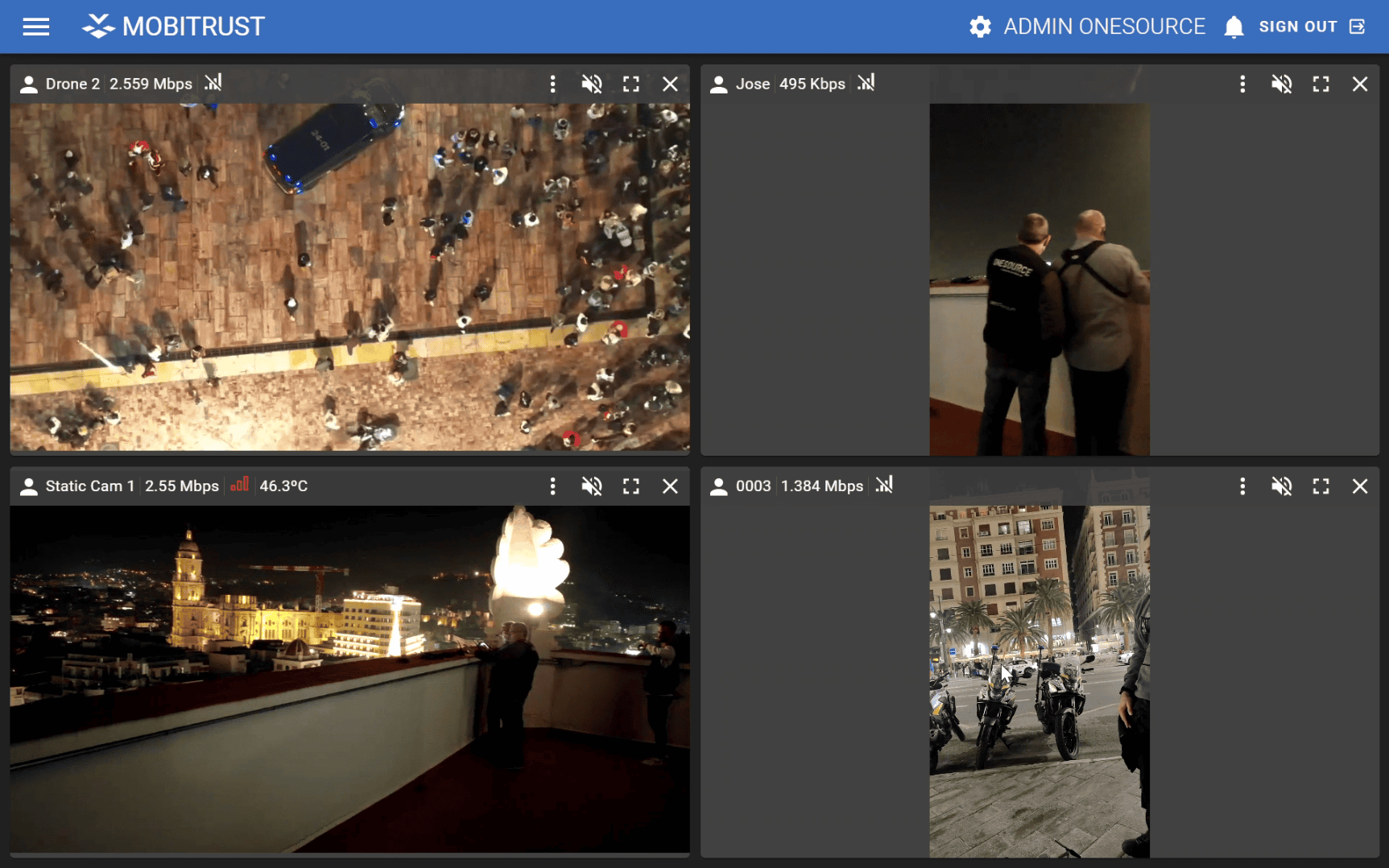Unmute the Drone 2 audio

point(592,84)
